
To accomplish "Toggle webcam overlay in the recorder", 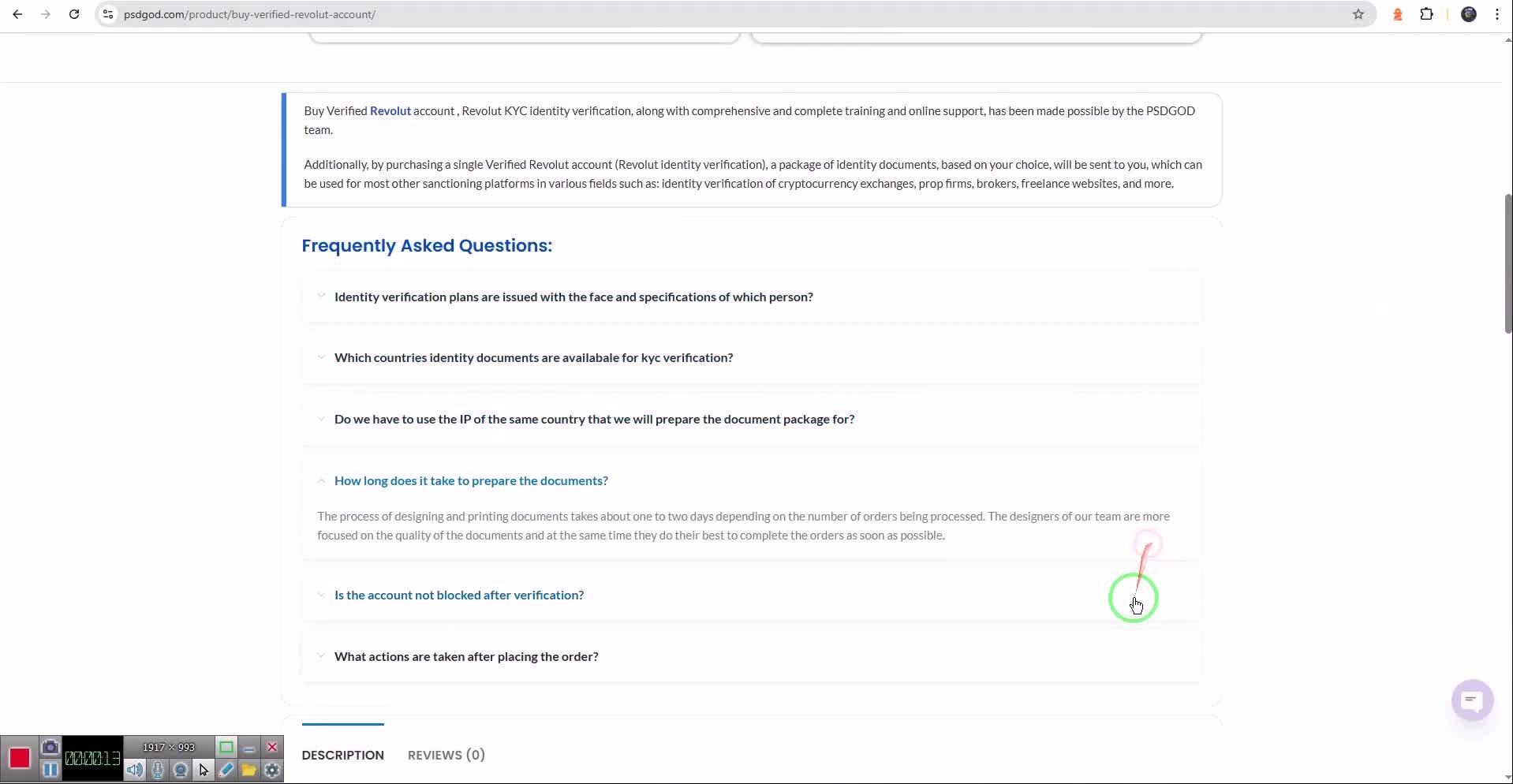I will point(181,770).
